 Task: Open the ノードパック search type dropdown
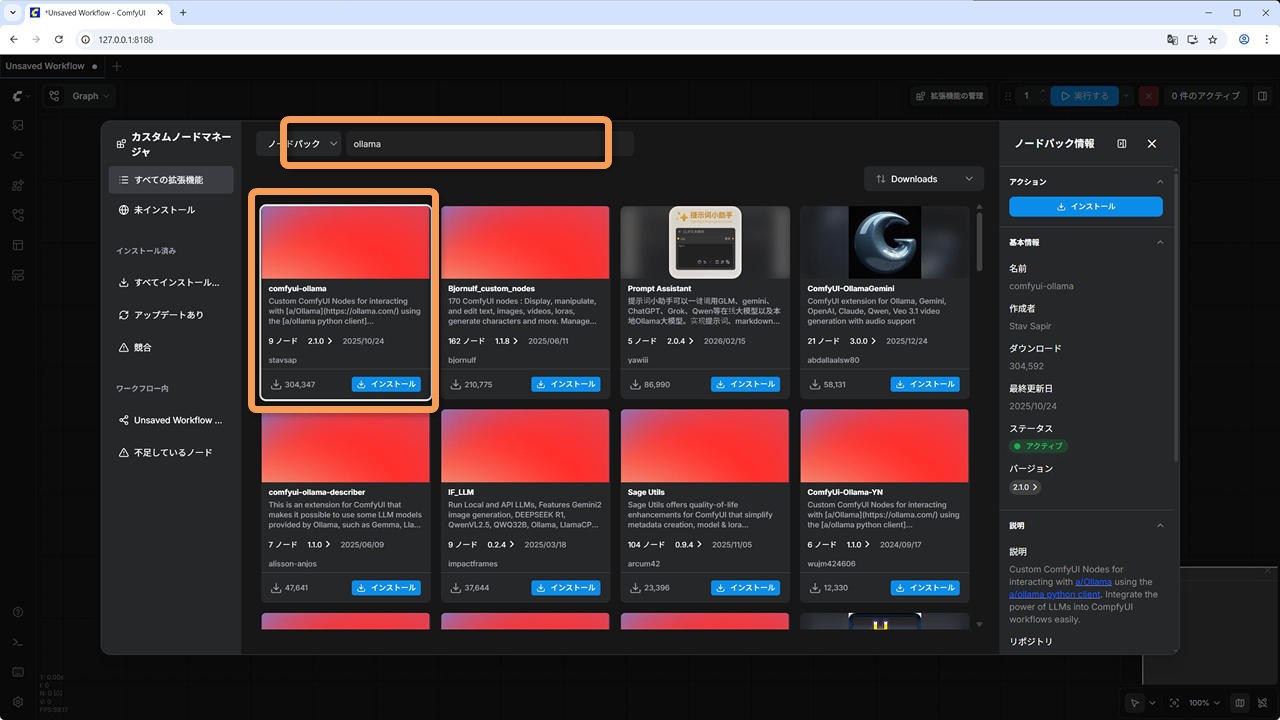(x=302, y=144)
